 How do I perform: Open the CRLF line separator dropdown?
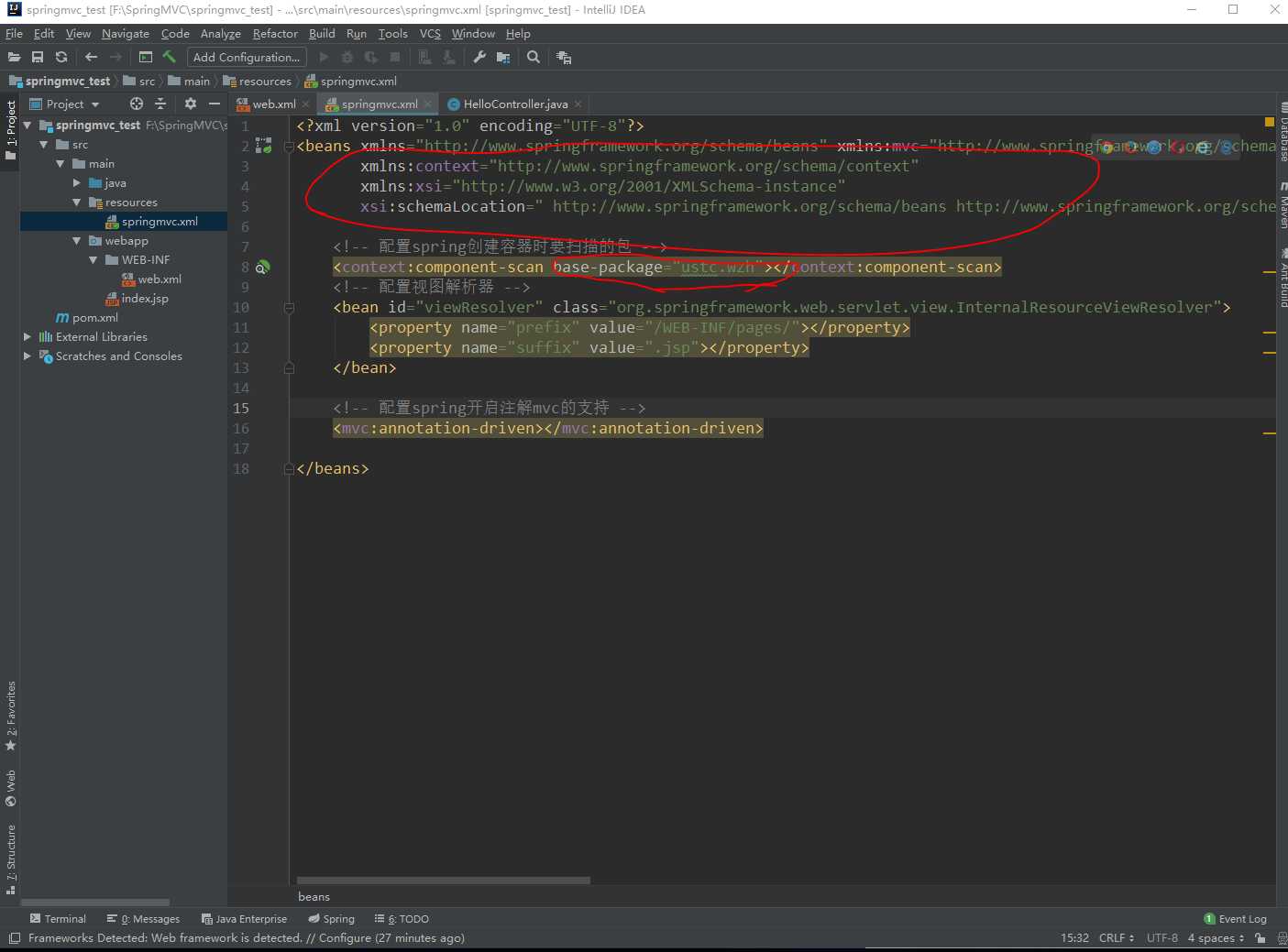pos(1117,937)
